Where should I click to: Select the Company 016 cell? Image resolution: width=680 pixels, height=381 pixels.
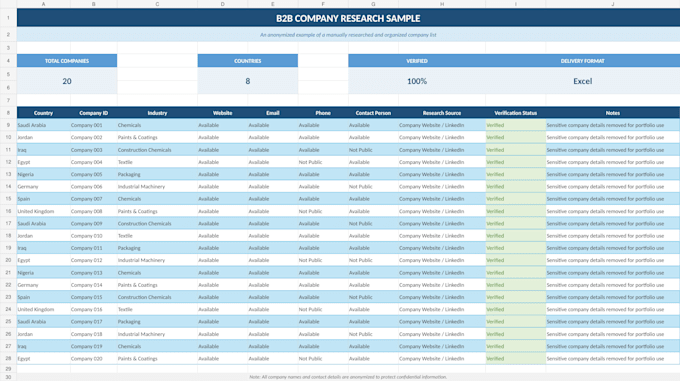coord(94,309)
